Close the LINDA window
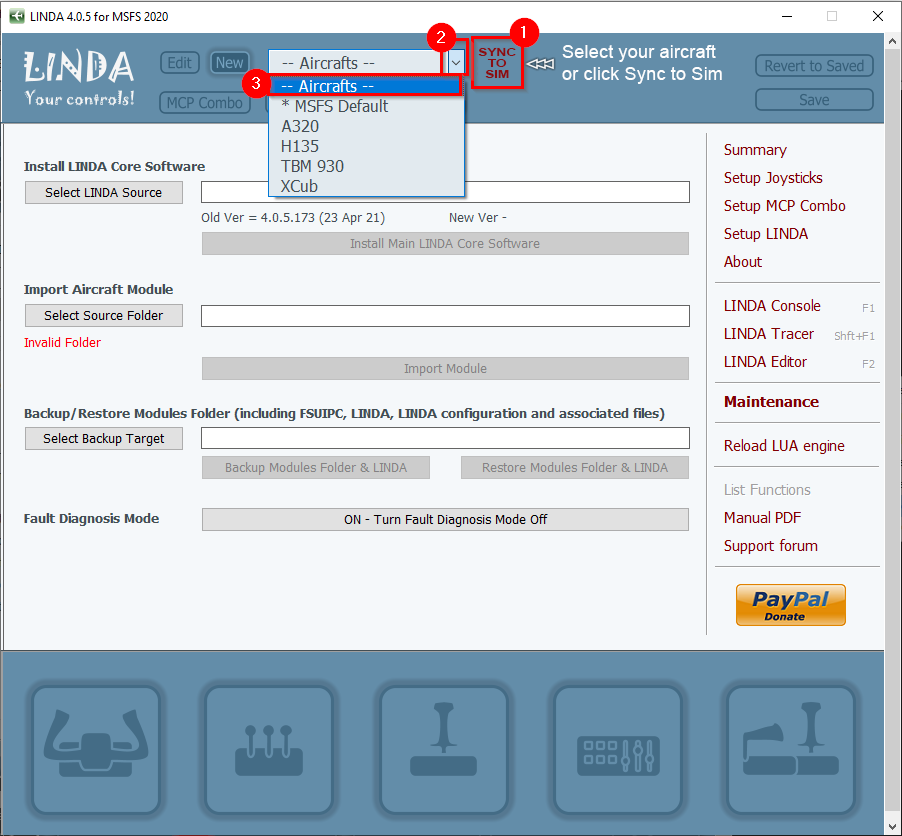 [x=878, y=16]
